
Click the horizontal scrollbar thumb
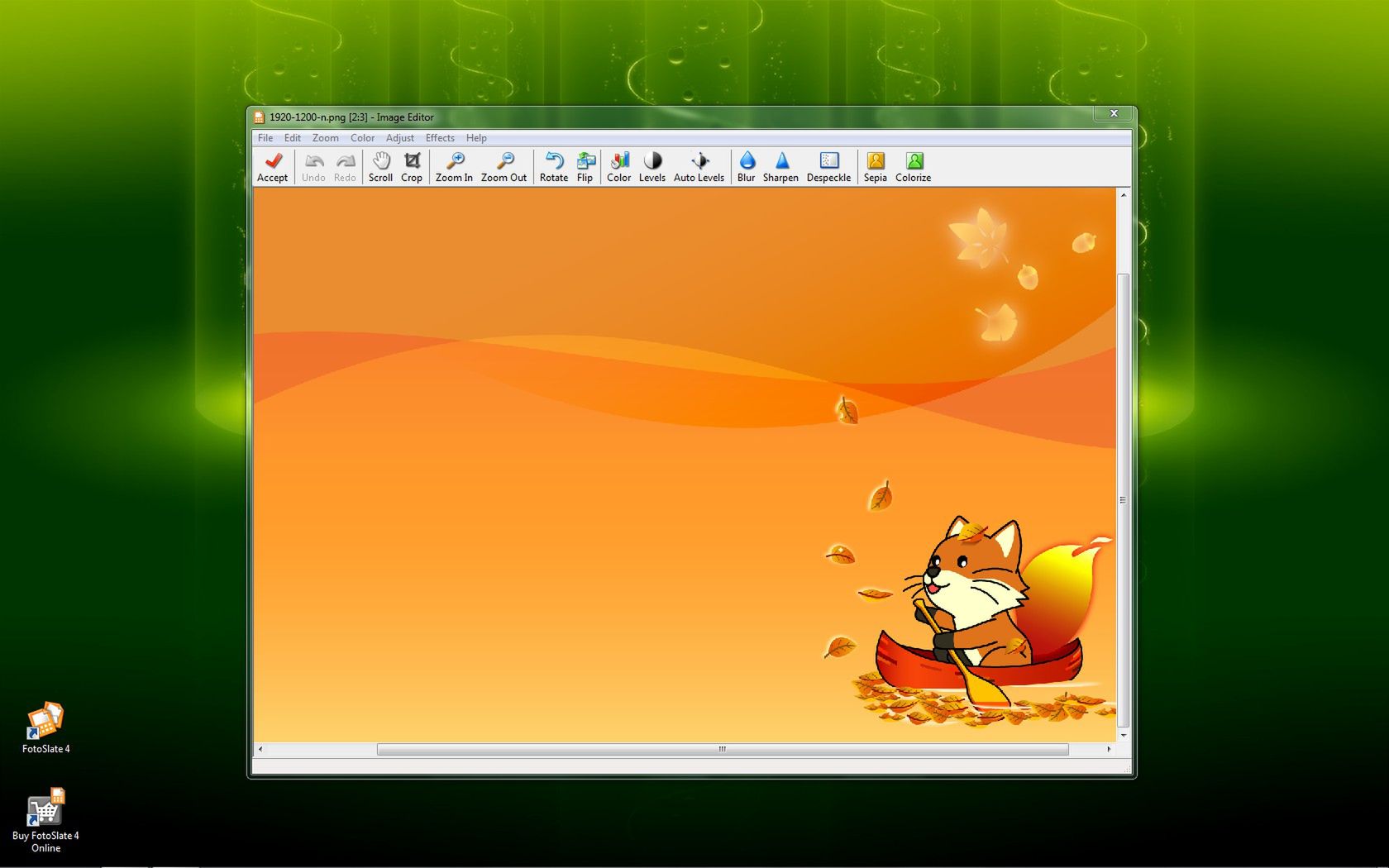coord(723,749)
